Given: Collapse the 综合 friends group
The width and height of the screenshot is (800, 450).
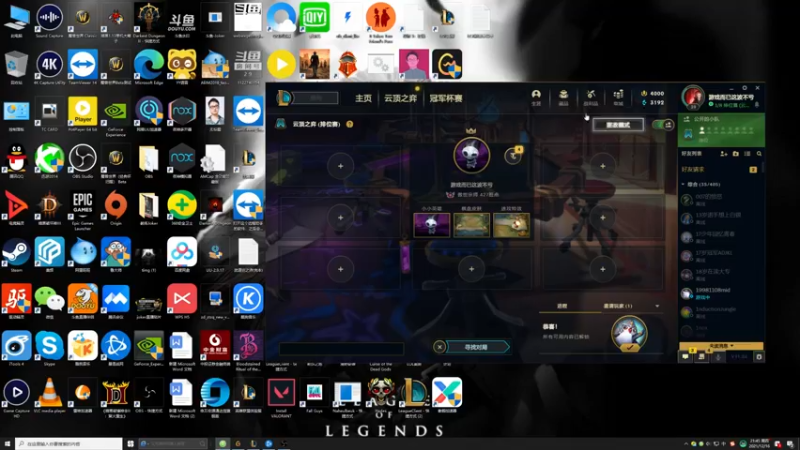Looking at the screenshot, I should point(683,184).
